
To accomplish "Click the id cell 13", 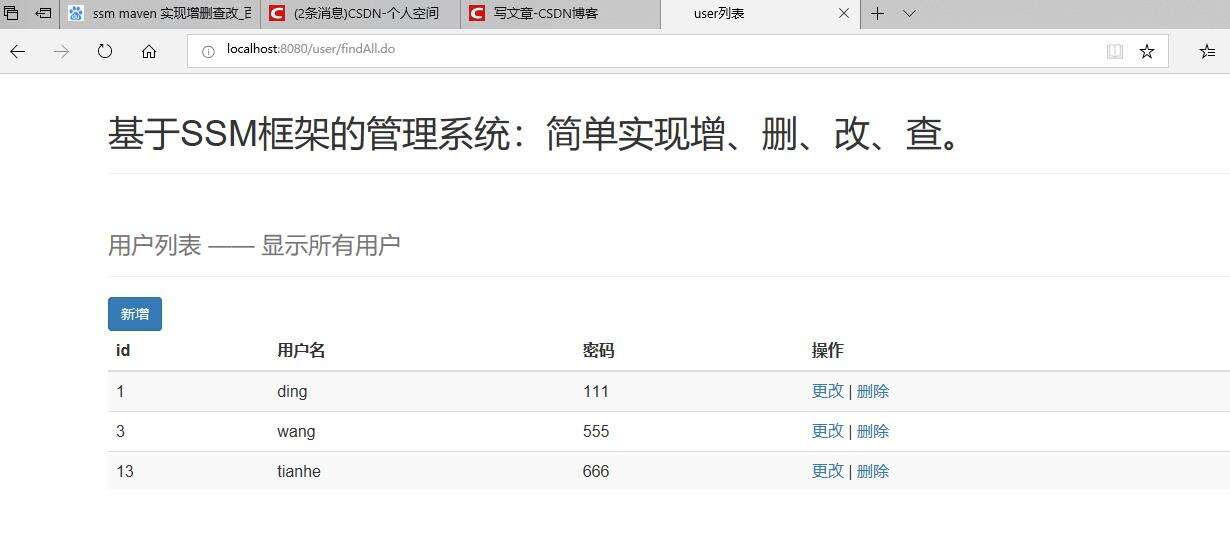I will coord(125,471).
